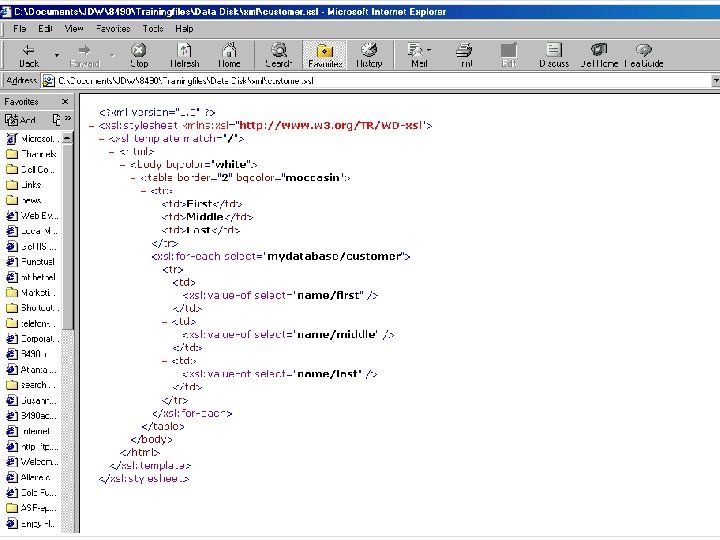Open the History pane
720x540 pixels.
pos(369,56)
